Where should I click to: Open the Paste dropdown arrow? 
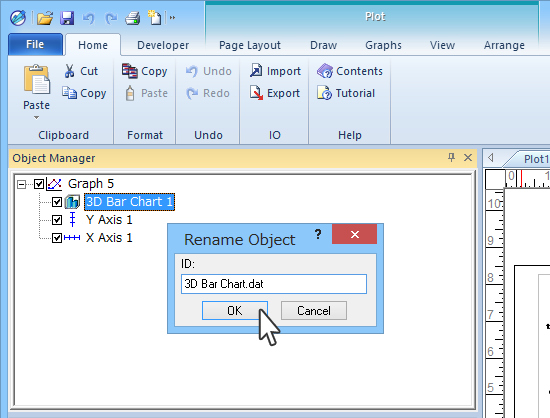[36, 118]
